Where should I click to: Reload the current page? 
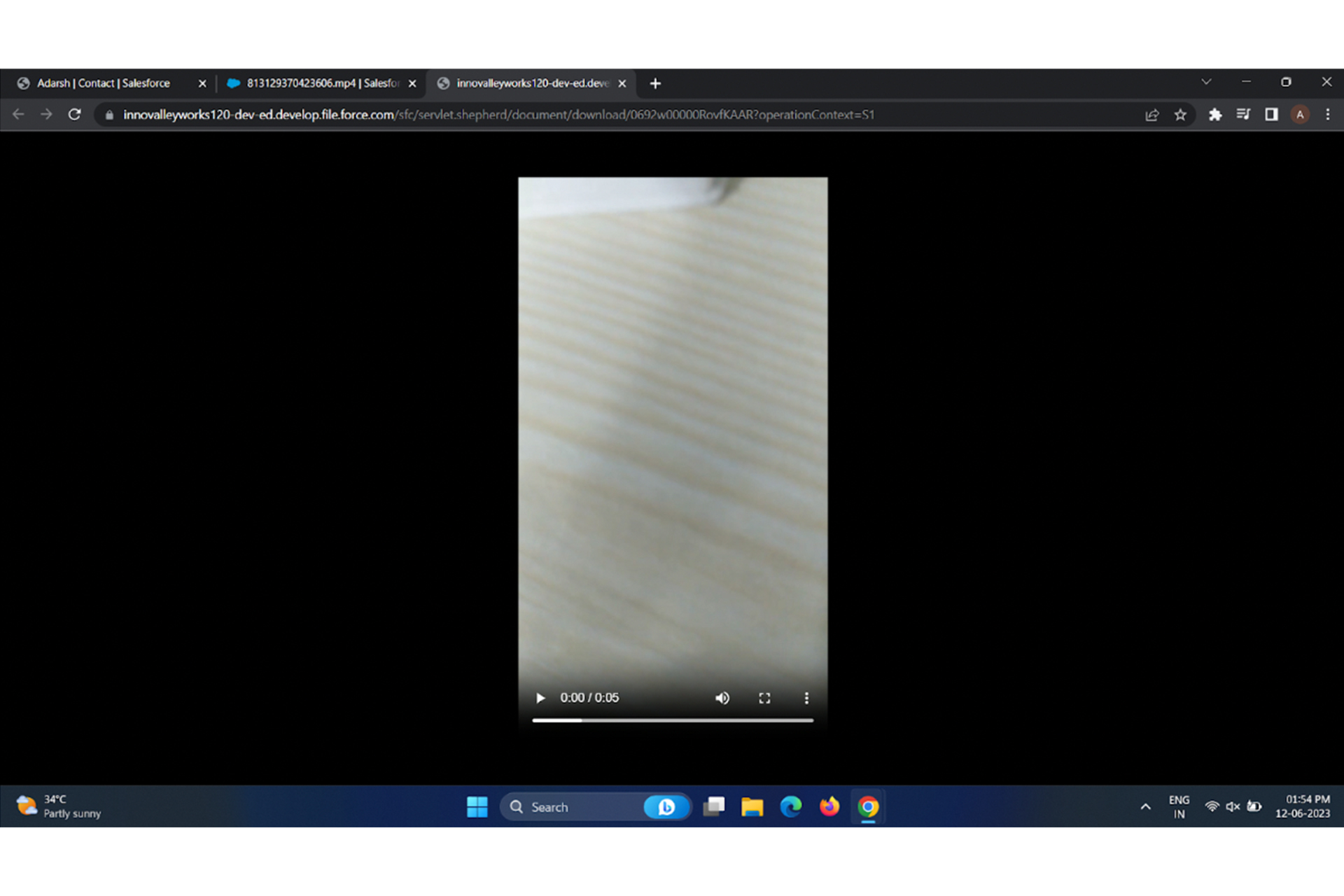pyautogui.click(x=75, y=114)
